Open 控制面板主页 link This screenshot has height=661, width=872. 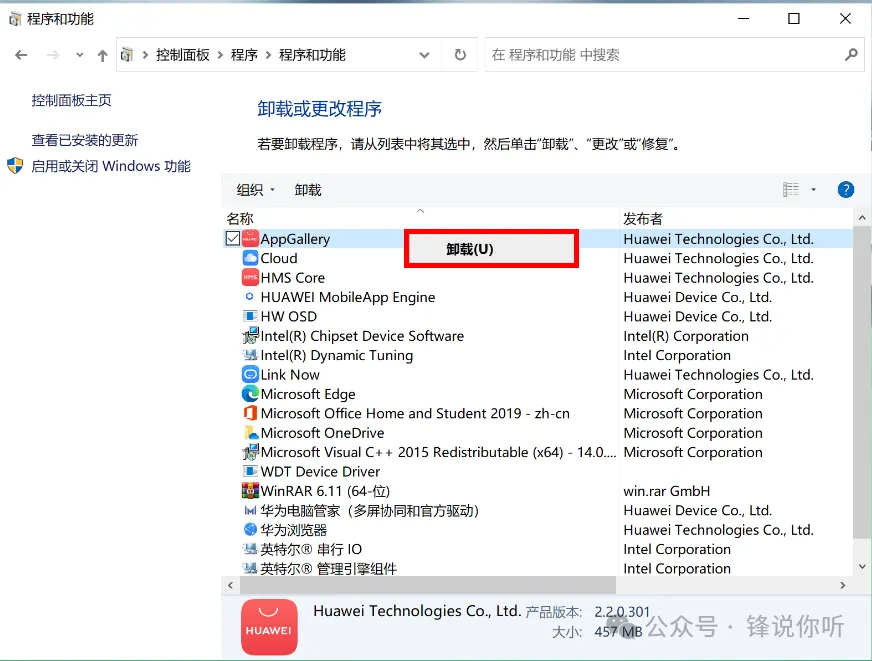[x=71, y=101]
